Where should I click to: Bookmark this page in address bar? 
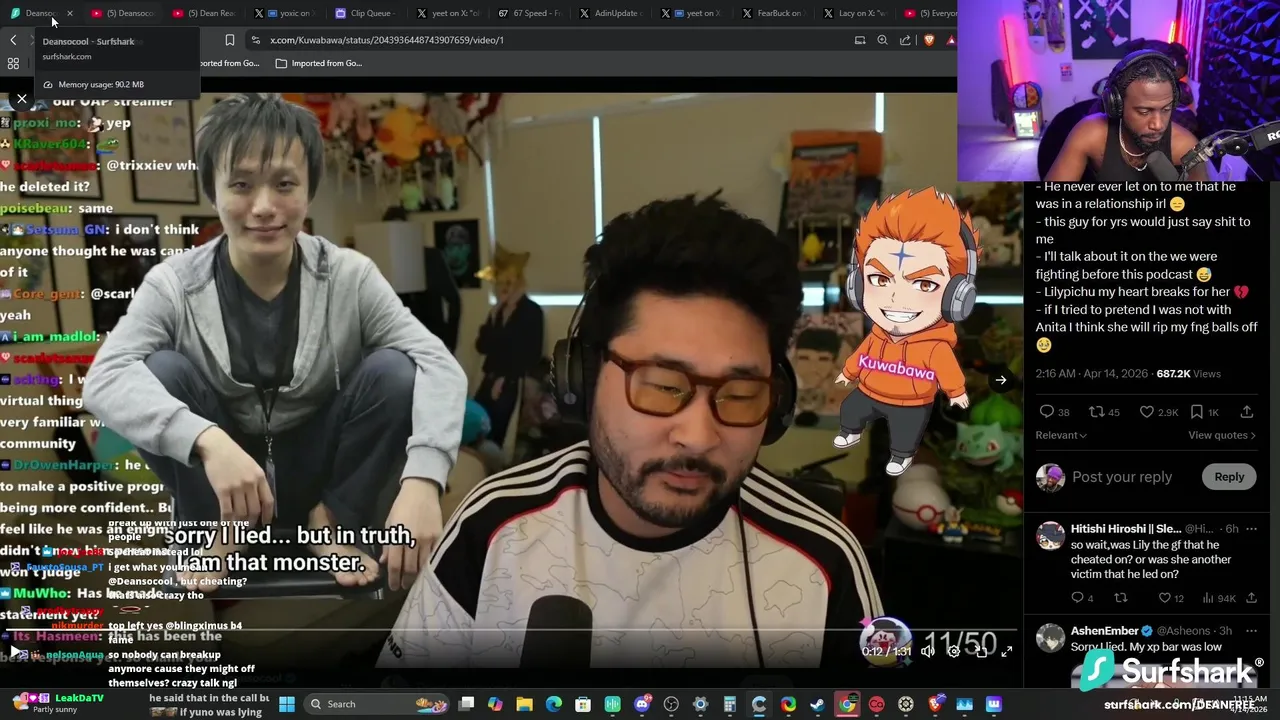coord(230,40)
